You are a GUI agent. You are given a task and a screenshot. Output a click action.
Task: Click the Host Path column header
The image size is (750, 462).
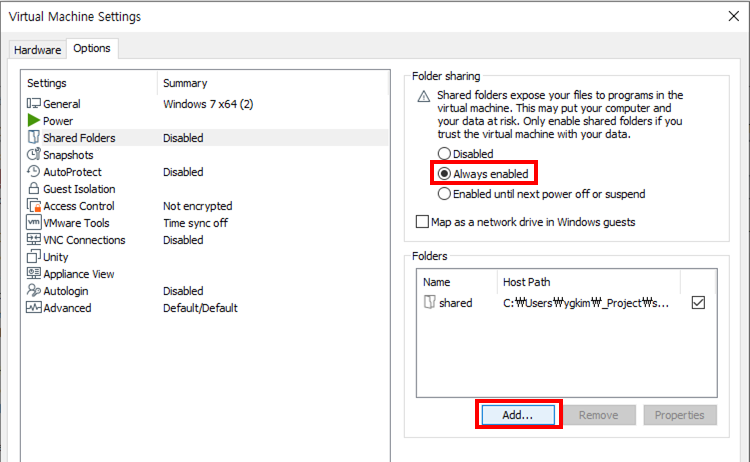tap(526, 282)
